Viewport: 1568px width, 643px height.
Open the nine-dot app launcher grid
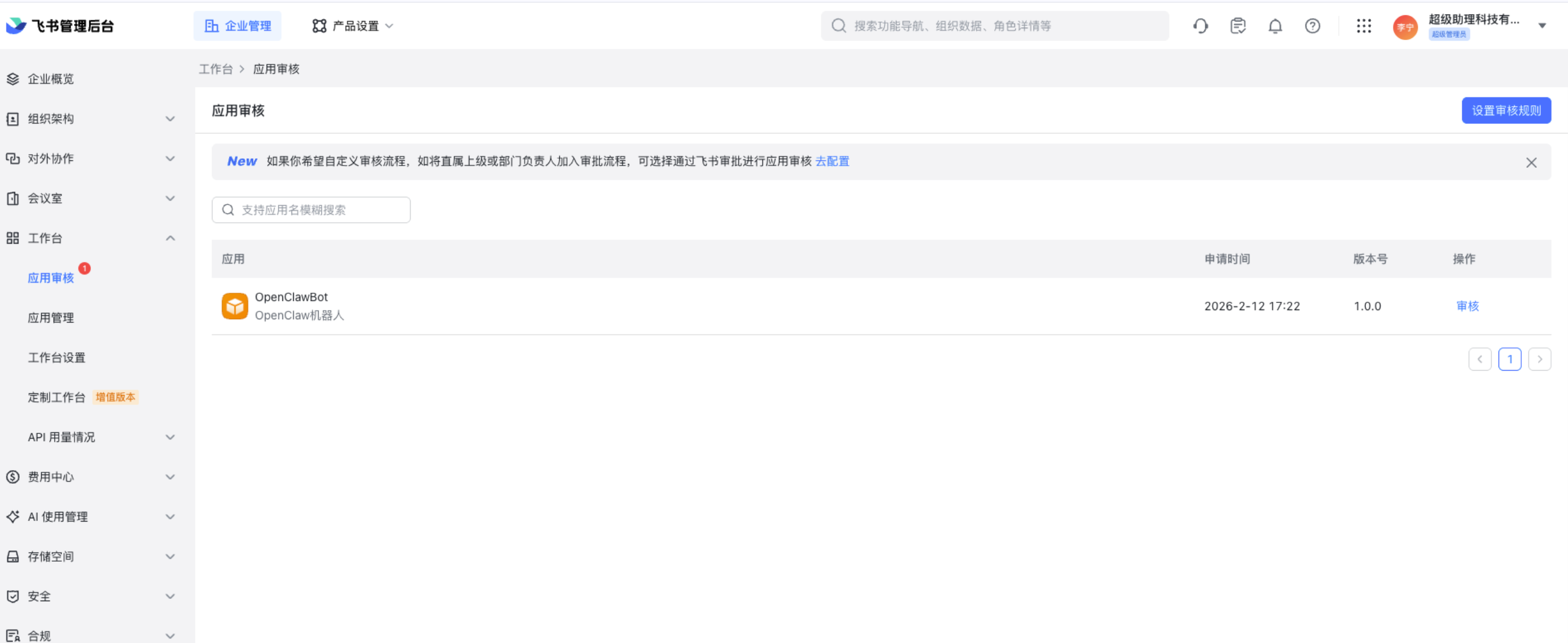pyautogui.click(x=1364, y=25)
